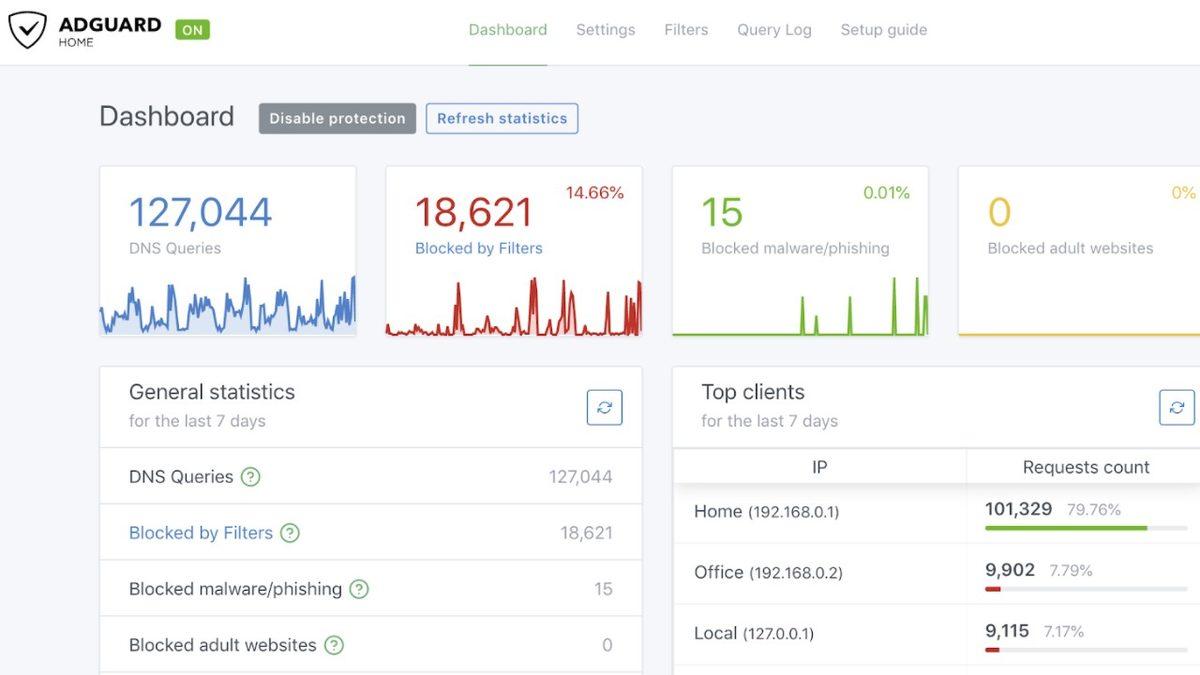Viewport: 1200px width, 675px height.
Task: Click the green ON status badge
Action: [192, 30]
